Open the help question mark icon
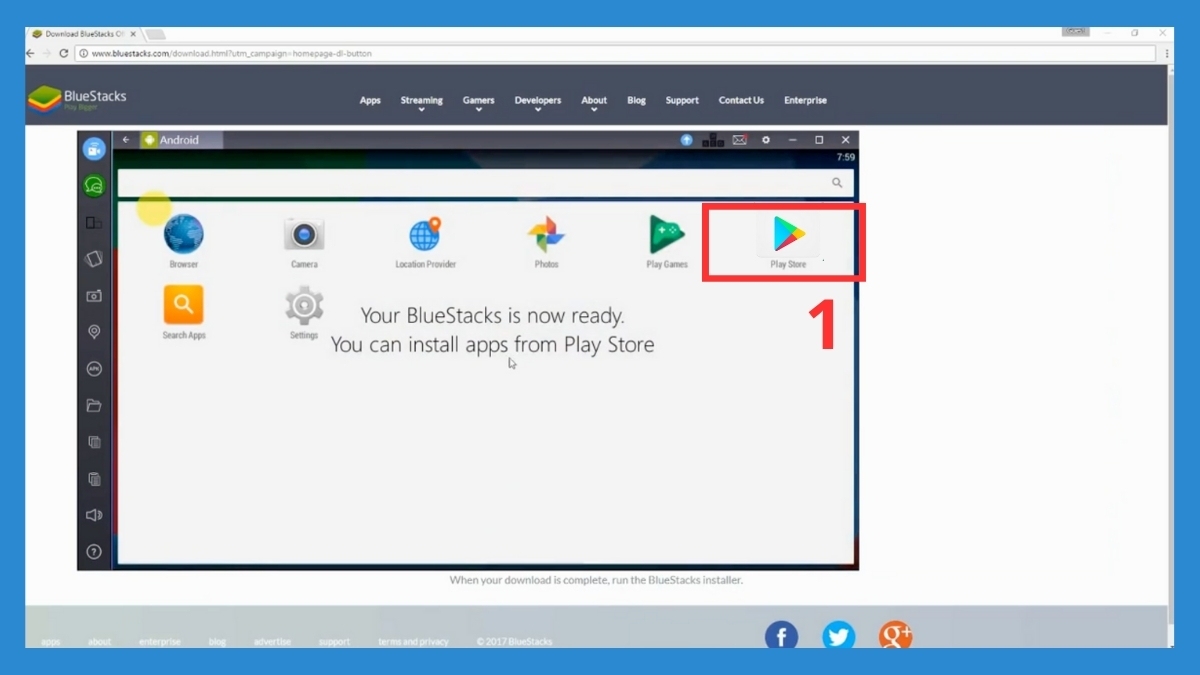This screenshot has height=675, width=1200. 94,552
